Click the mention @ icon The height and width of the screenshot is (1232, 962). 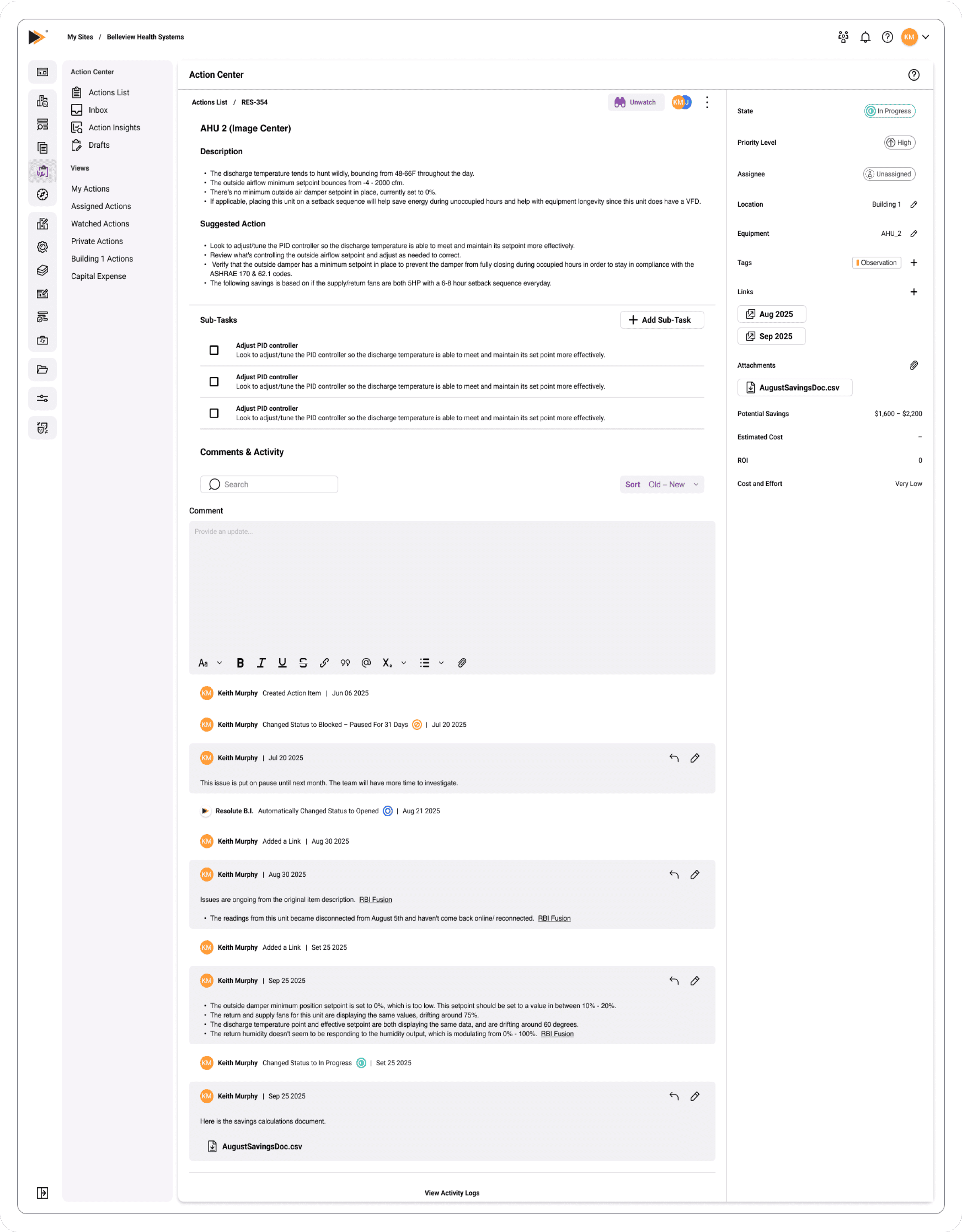pyautogui.click(x=366, y=663)
